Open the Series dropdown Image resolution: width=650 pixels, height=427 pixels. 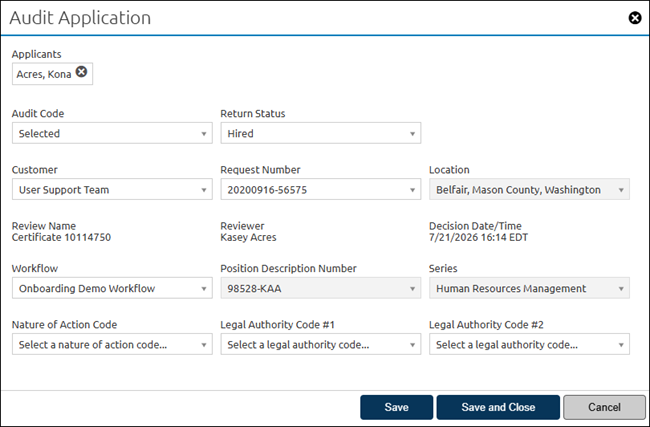coord(529,288)
